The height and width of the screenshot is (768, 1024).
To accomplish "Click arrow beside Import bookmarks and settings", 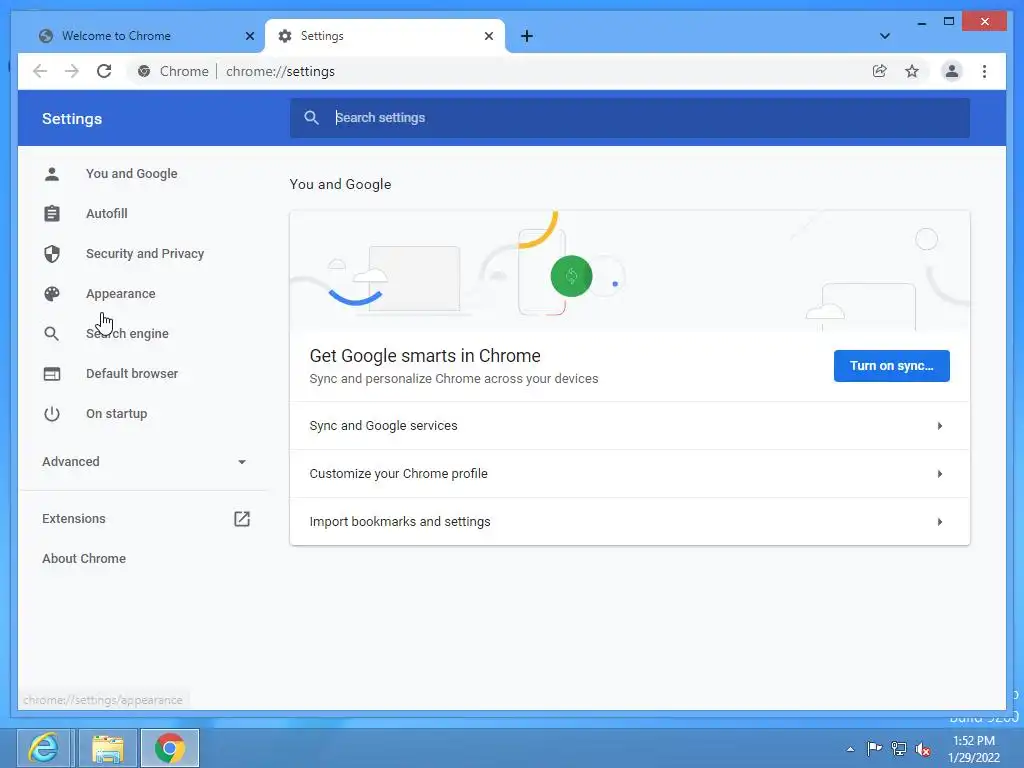I will coord(940,522).
